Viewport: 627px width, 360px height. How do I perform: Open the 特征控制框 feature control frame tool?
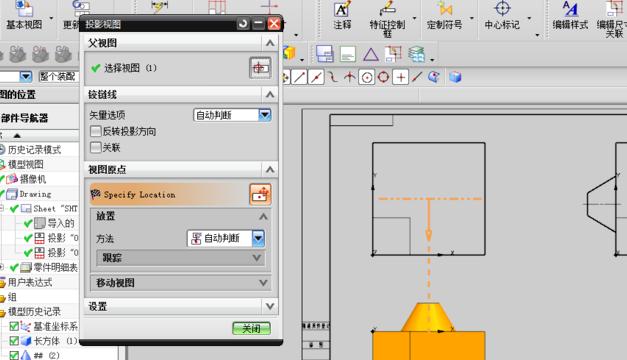[387, 18]
